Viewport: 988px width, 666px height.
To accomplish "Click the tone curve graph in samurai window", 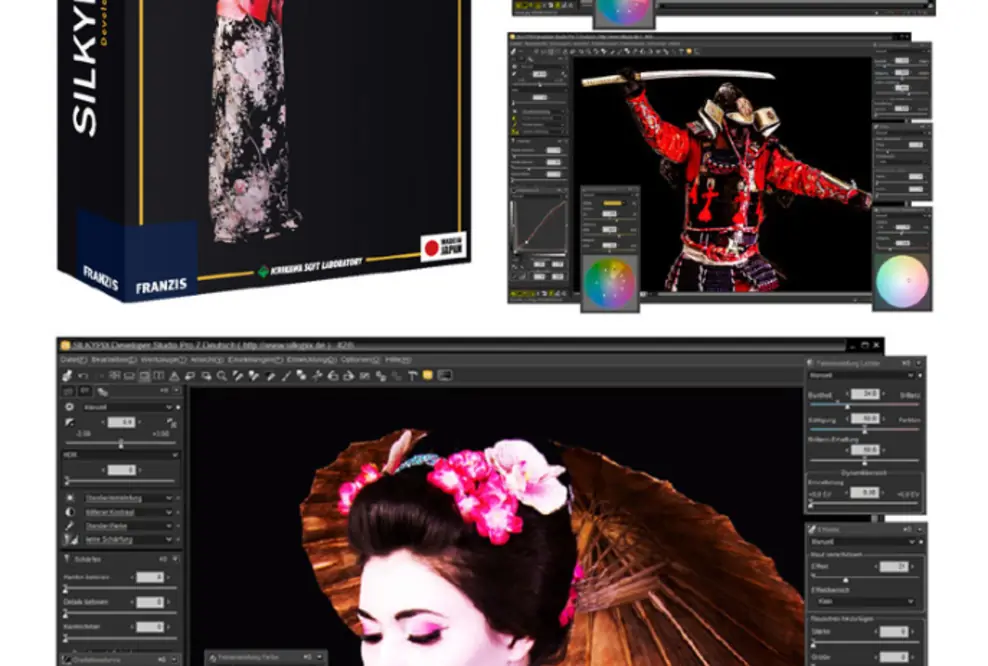I will tap(539, 225).
